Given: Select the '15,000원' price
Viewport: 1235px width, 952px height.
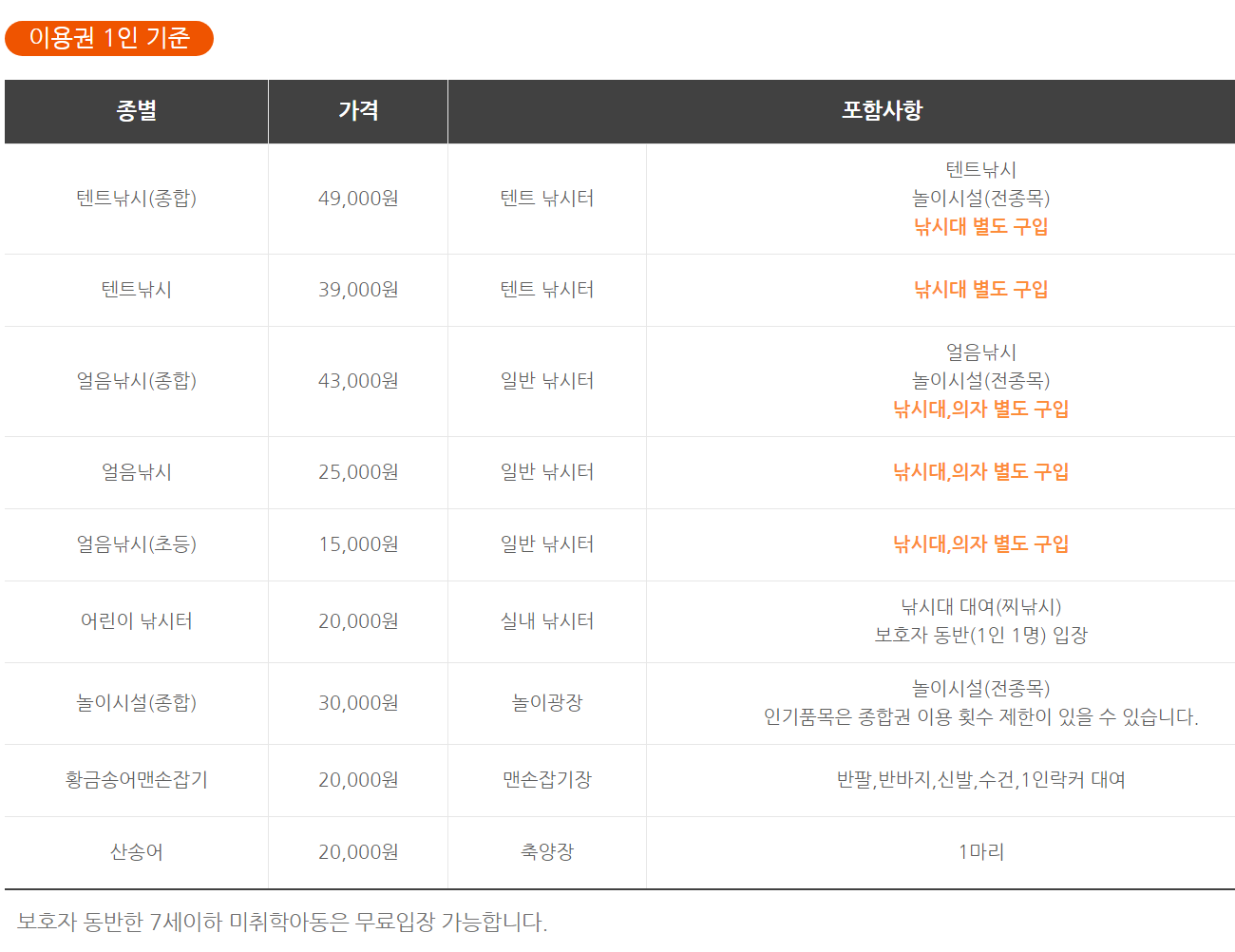Looking at the screenshot, I should pyautogui.click(x=358, y=544).
